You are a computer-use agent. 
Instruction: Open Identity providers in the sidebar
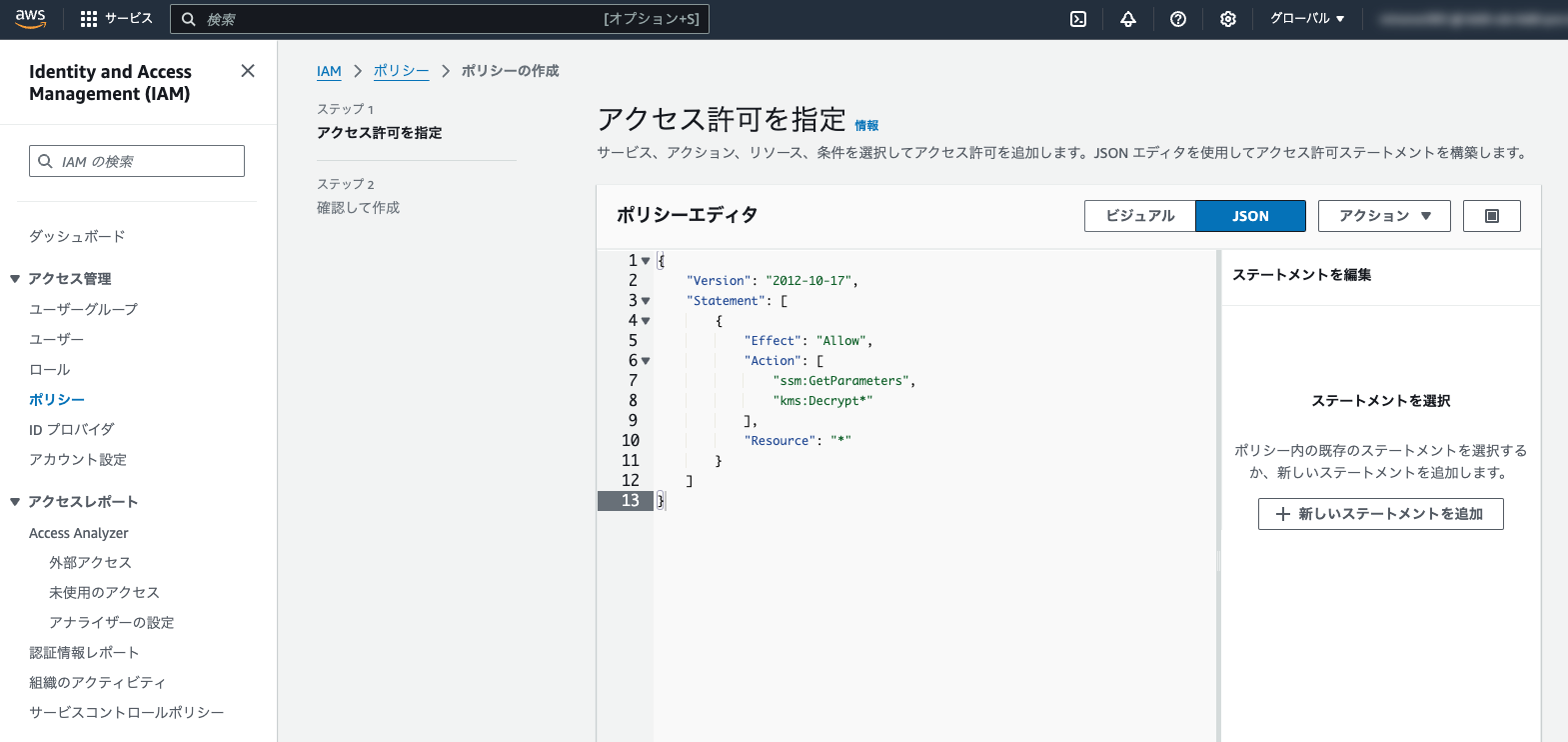(71, 430)
